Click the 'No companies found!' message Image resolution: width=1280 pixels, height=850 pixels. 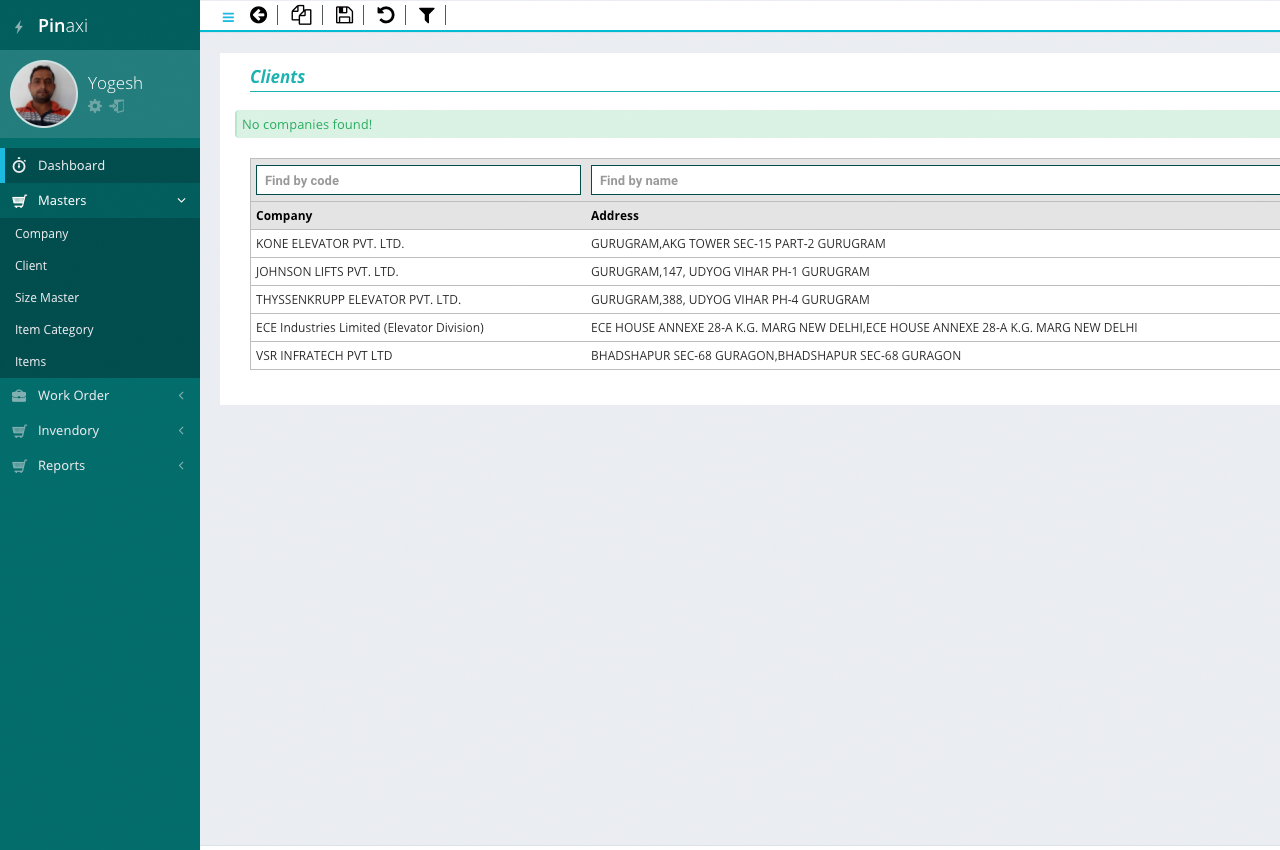(x=307, y=125)
